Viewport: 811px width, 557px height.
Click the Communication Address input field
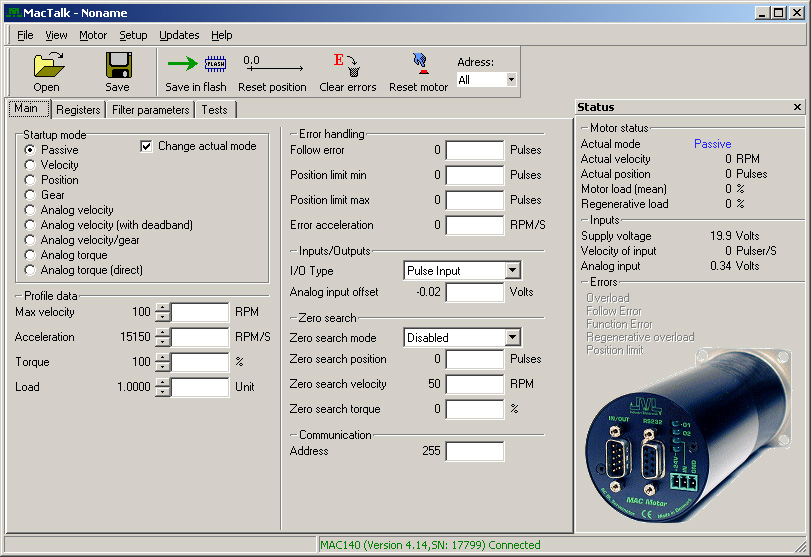click(475, 451)
